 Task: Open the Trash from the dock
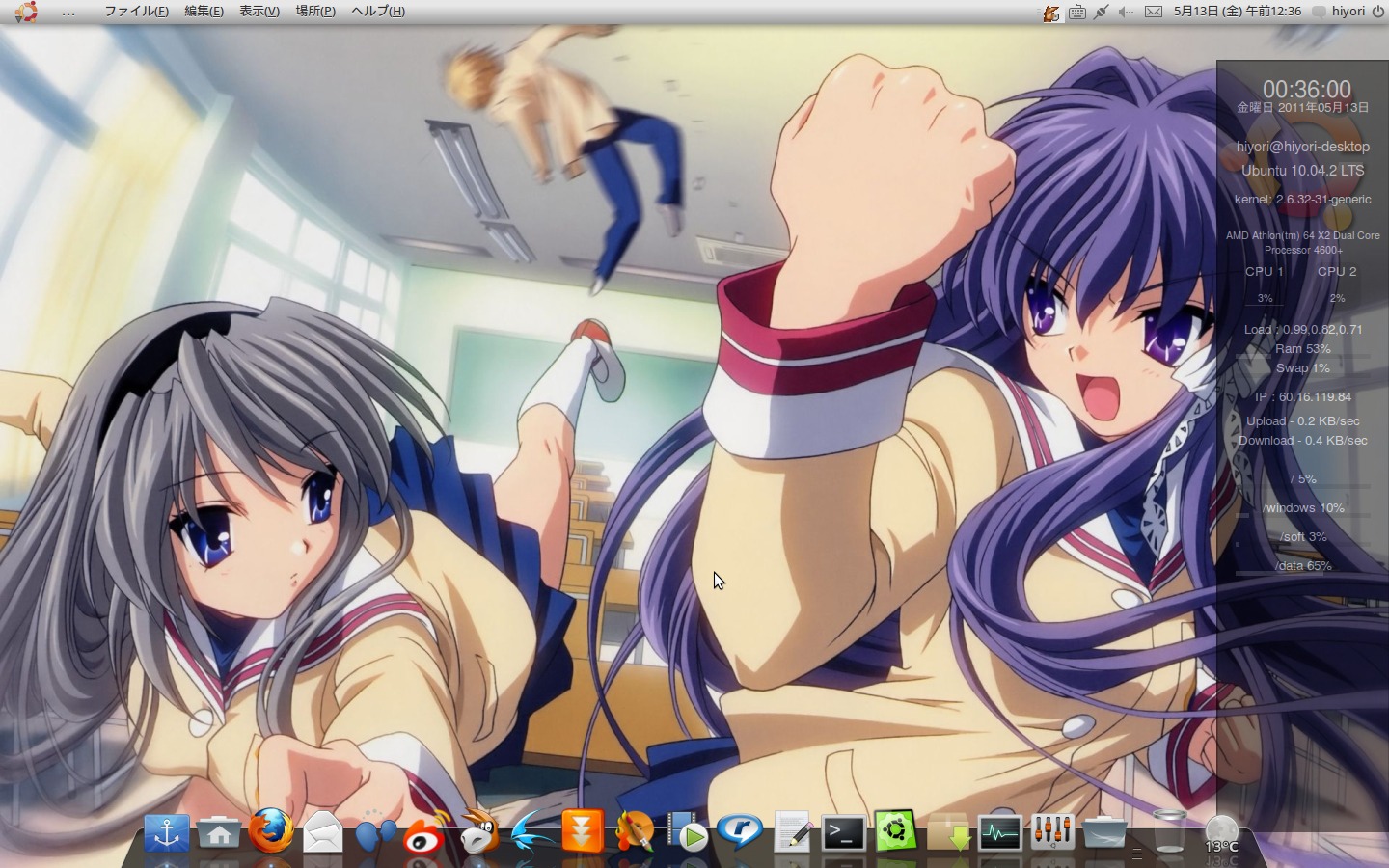coord(1170,831)
